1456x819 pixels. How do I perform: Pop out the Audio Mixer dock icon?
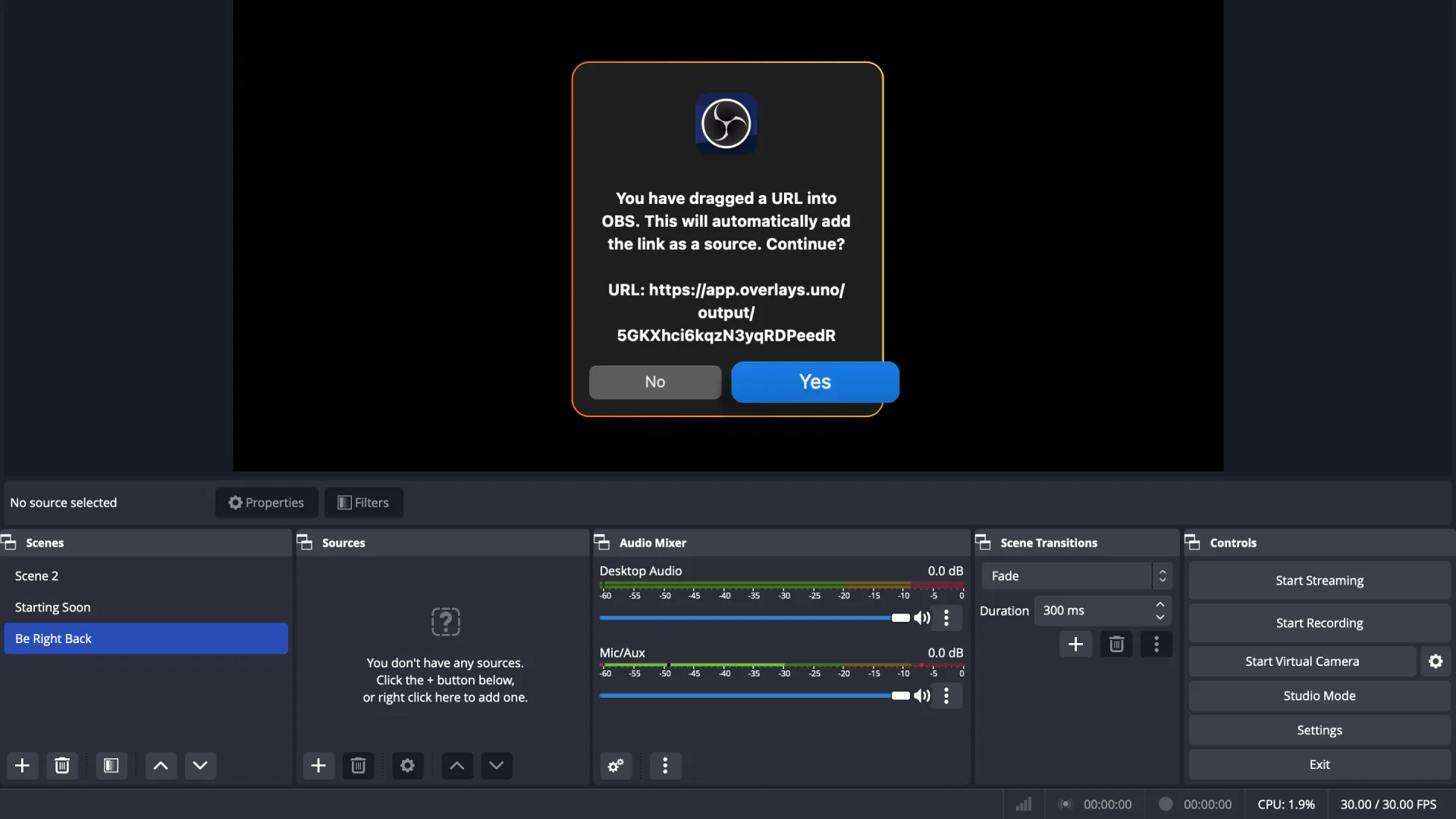pos(601,542)
